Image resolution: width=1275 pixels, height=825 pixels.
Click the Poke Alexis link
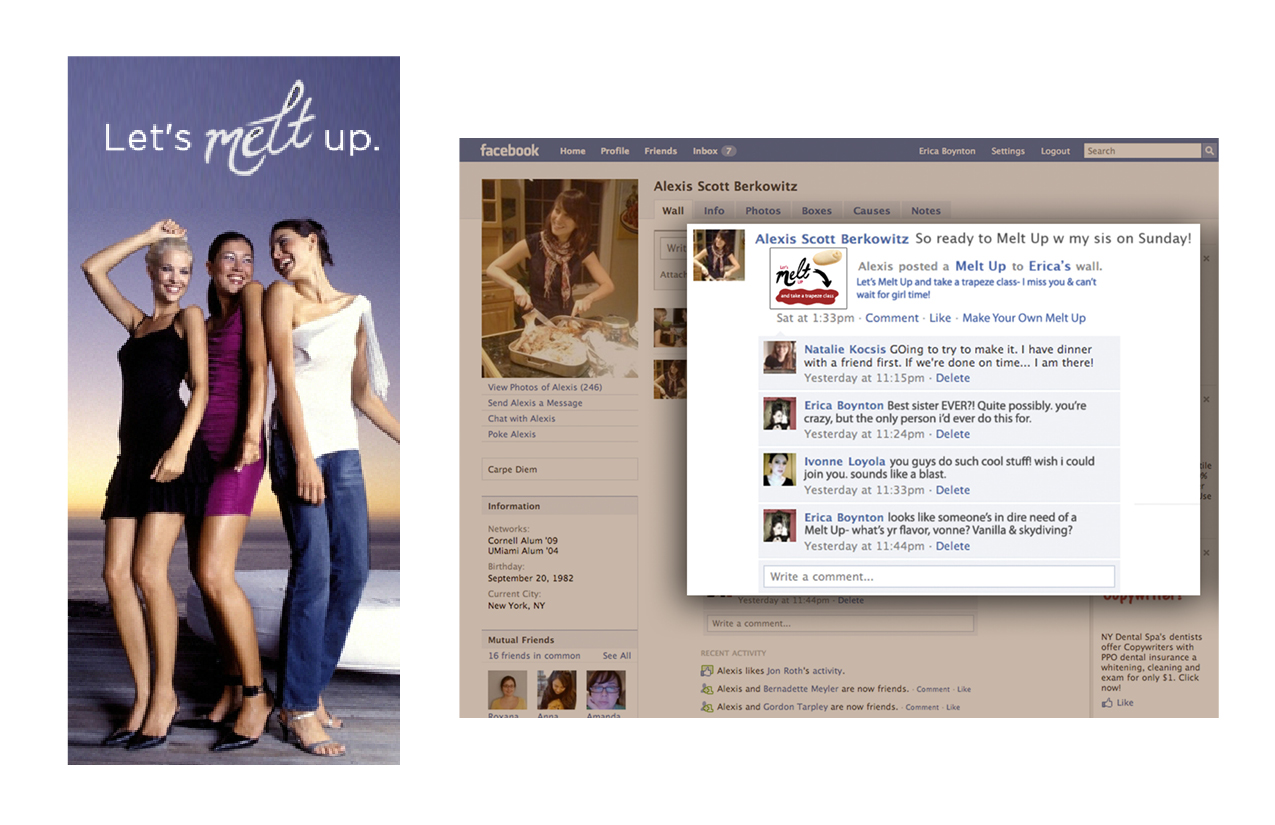(x=512, y=434)
